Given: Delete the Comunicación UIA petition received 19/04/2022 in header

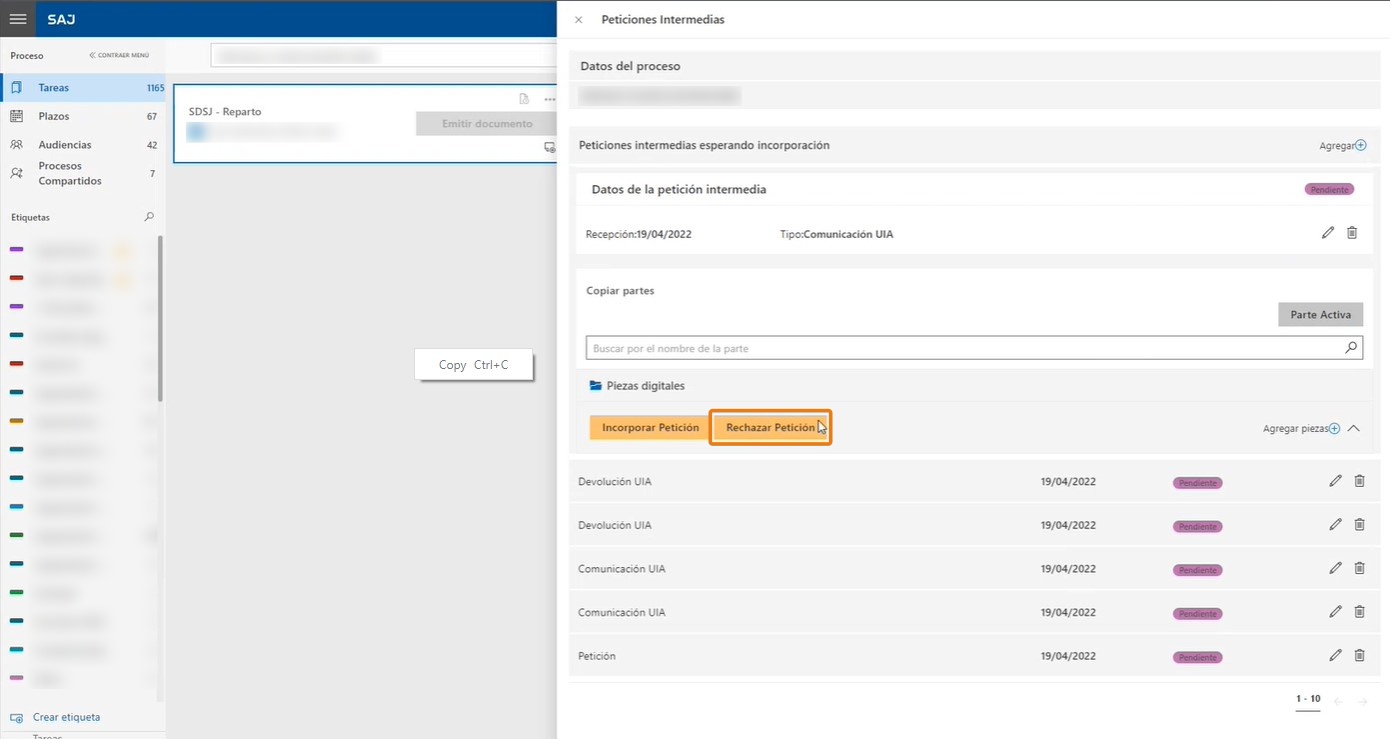Looking at the screenshot, I should [x=1352, y=233].
